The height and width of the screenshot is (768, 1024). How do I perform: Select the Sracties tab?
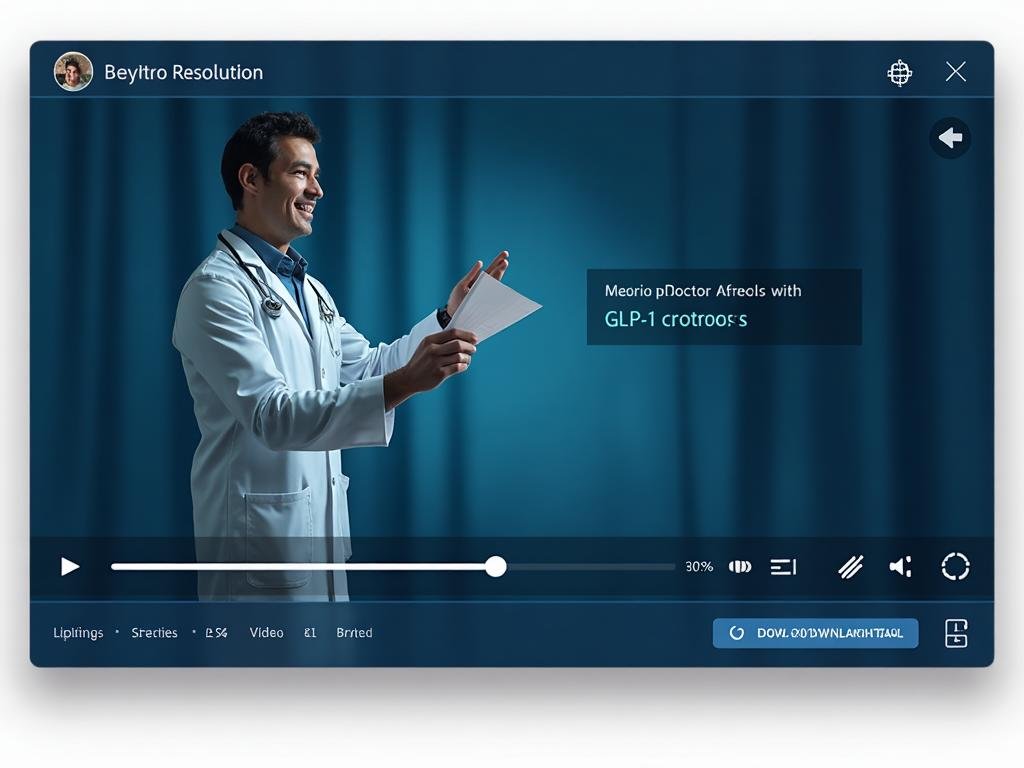[154, 633]
